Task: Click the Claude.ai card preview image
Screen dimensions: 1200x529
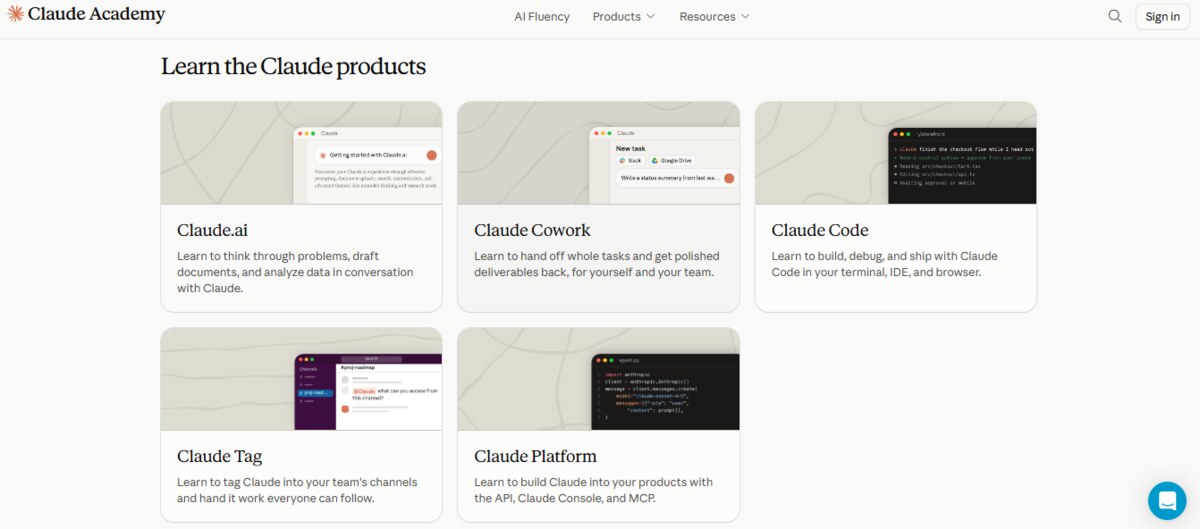Action: [301, 153]
